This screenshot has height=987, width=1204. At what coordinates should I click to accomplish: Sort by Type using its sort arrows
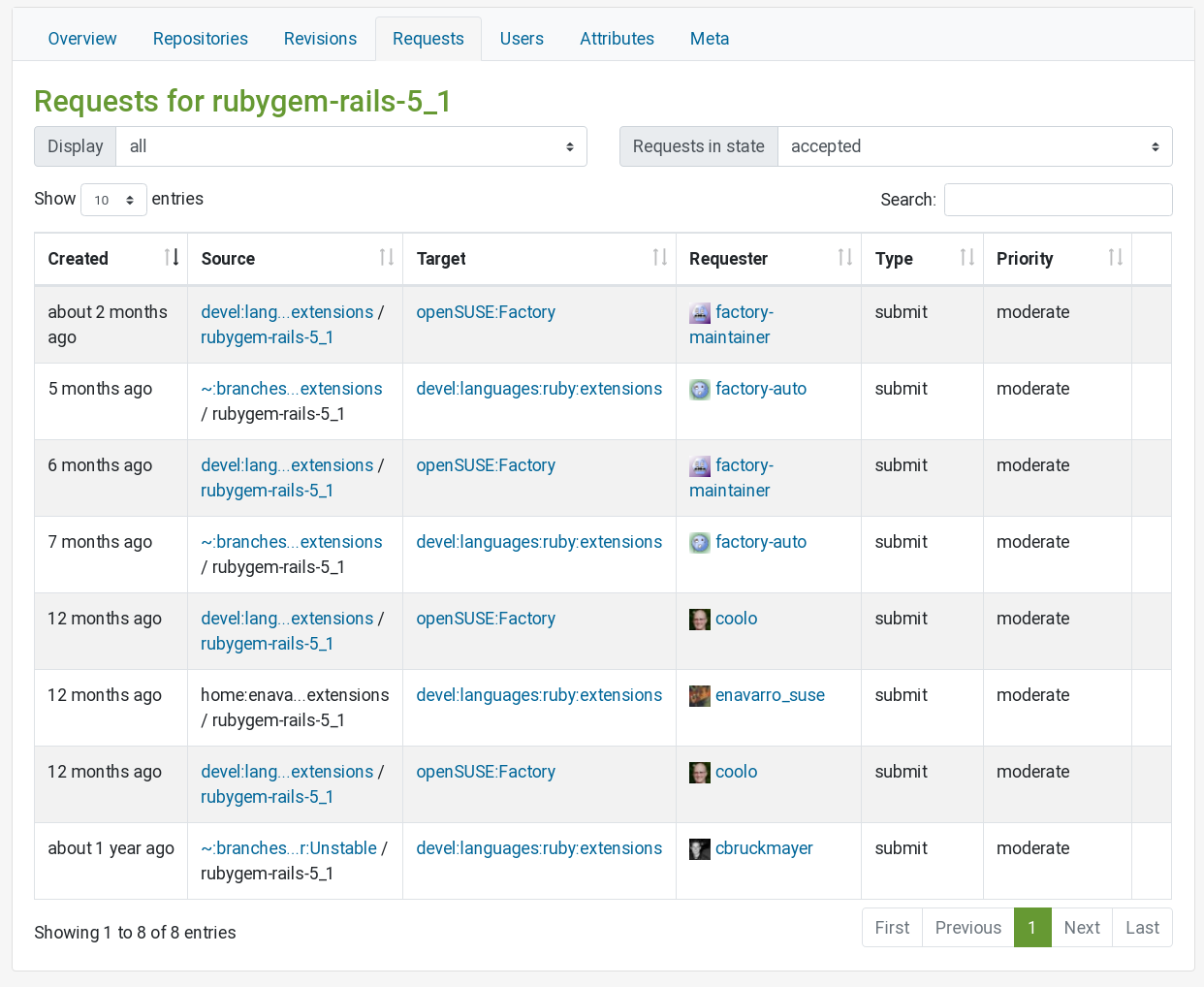point(966,258)
